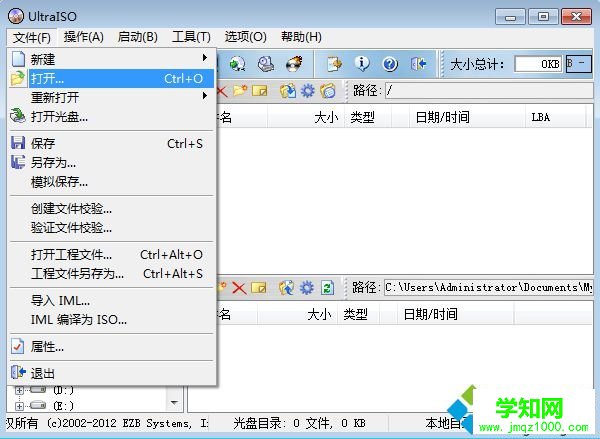Click the floppy disk icon beside 保存
The height and width of the screenshot is (439, 600).
coord(18,143)
